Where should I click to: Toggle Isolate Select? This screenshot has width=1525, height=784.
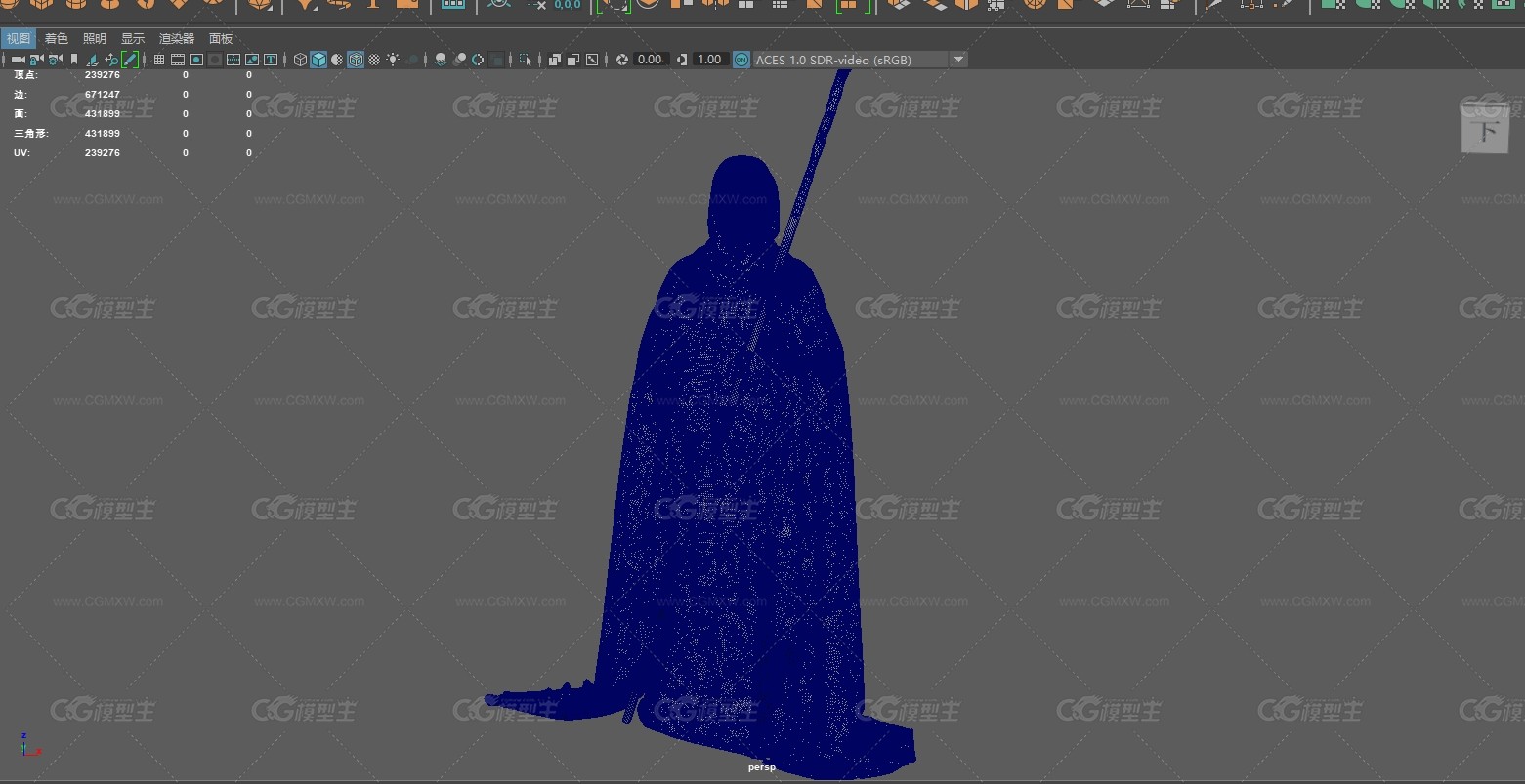(526, 60)
